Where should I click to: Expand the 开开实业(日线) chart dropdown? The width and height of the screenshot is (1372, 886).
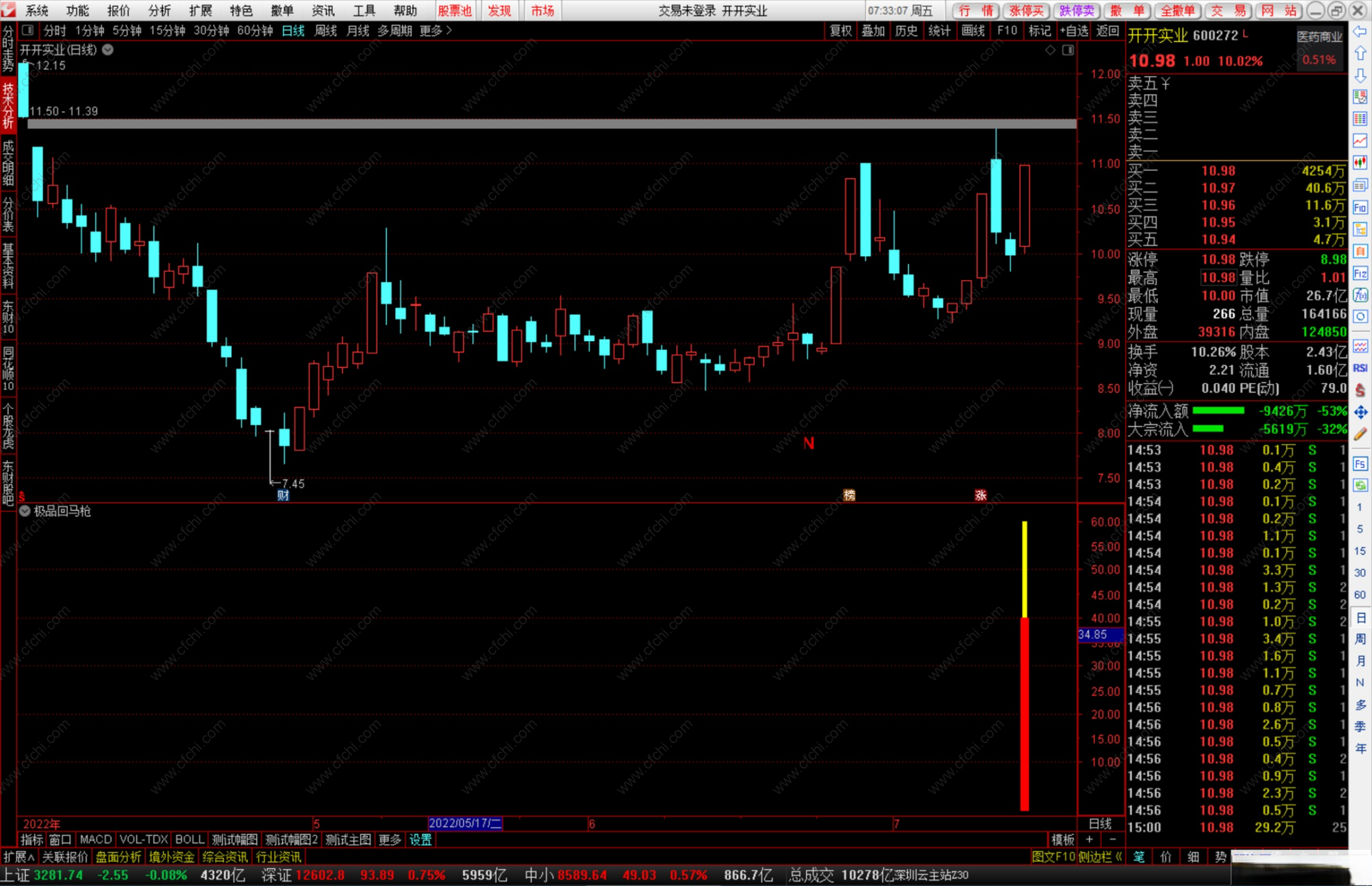[x=108, y=50]
